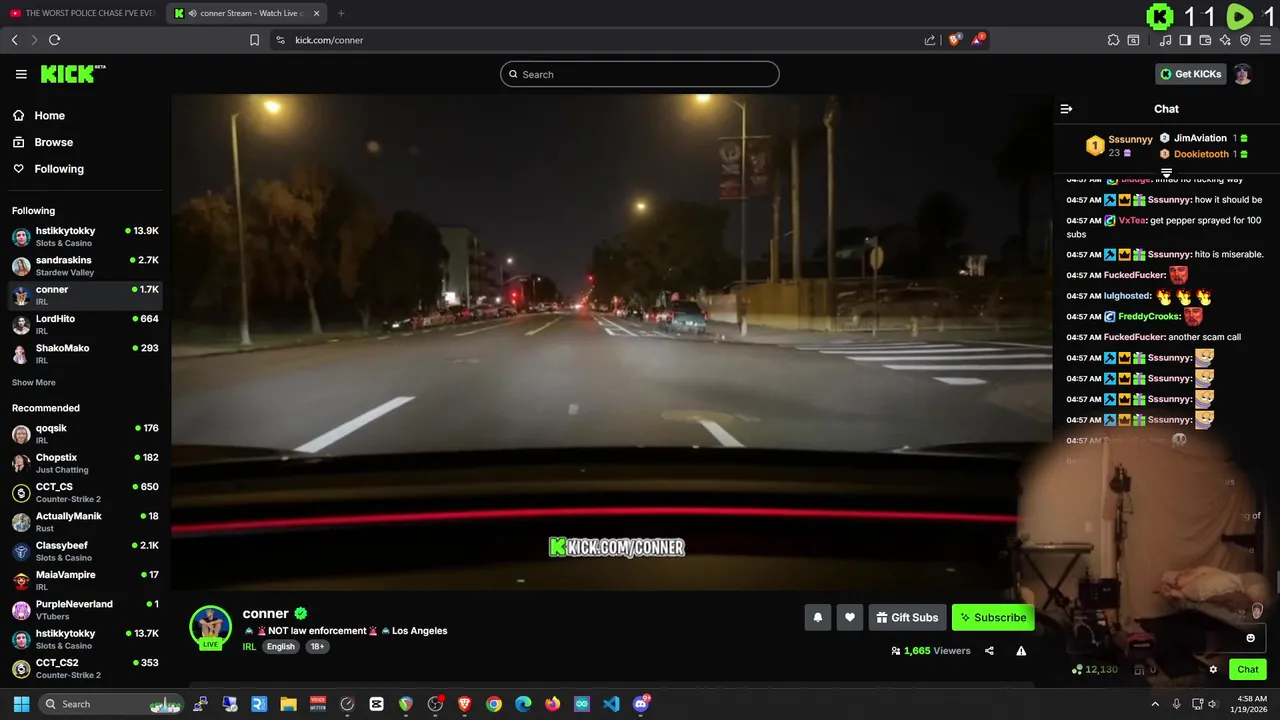
Task: Open the MaiaVampire recommended channel
Action: coord(85,580)
